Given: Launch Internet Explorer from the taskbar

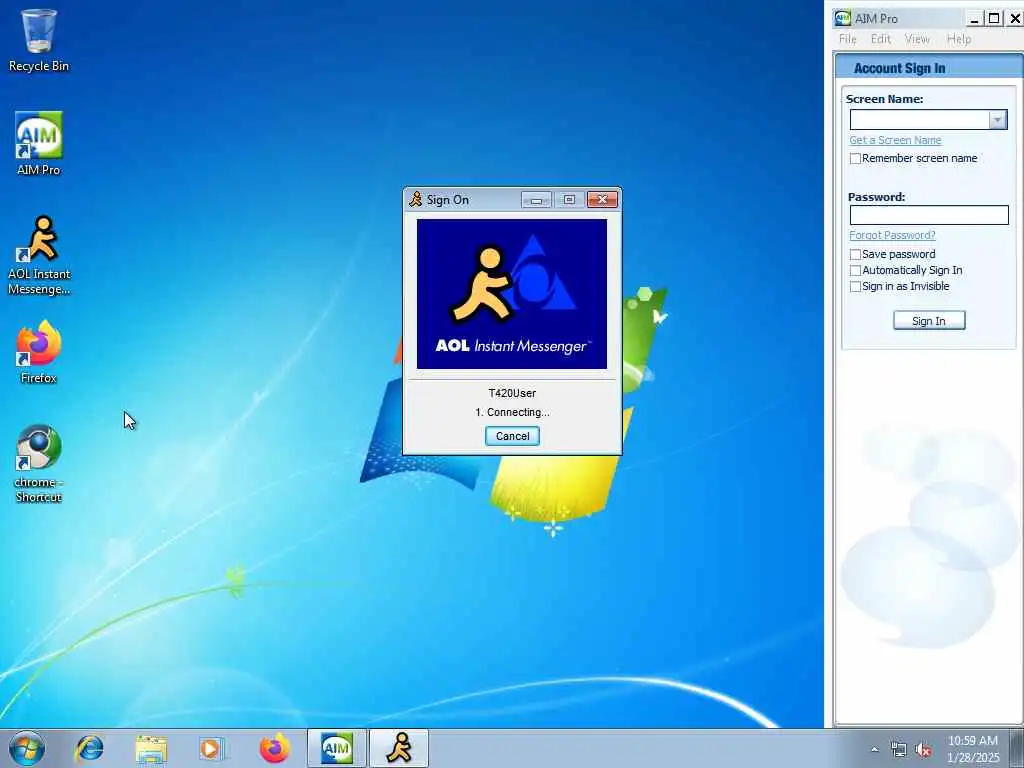Looking at the screenshot, I should coord(89,748).
